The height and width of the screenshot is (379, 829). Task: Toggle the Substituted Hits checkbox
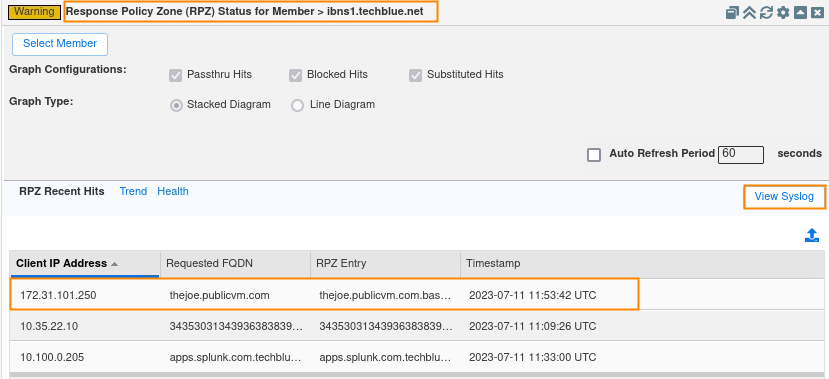tap(415, 75)
